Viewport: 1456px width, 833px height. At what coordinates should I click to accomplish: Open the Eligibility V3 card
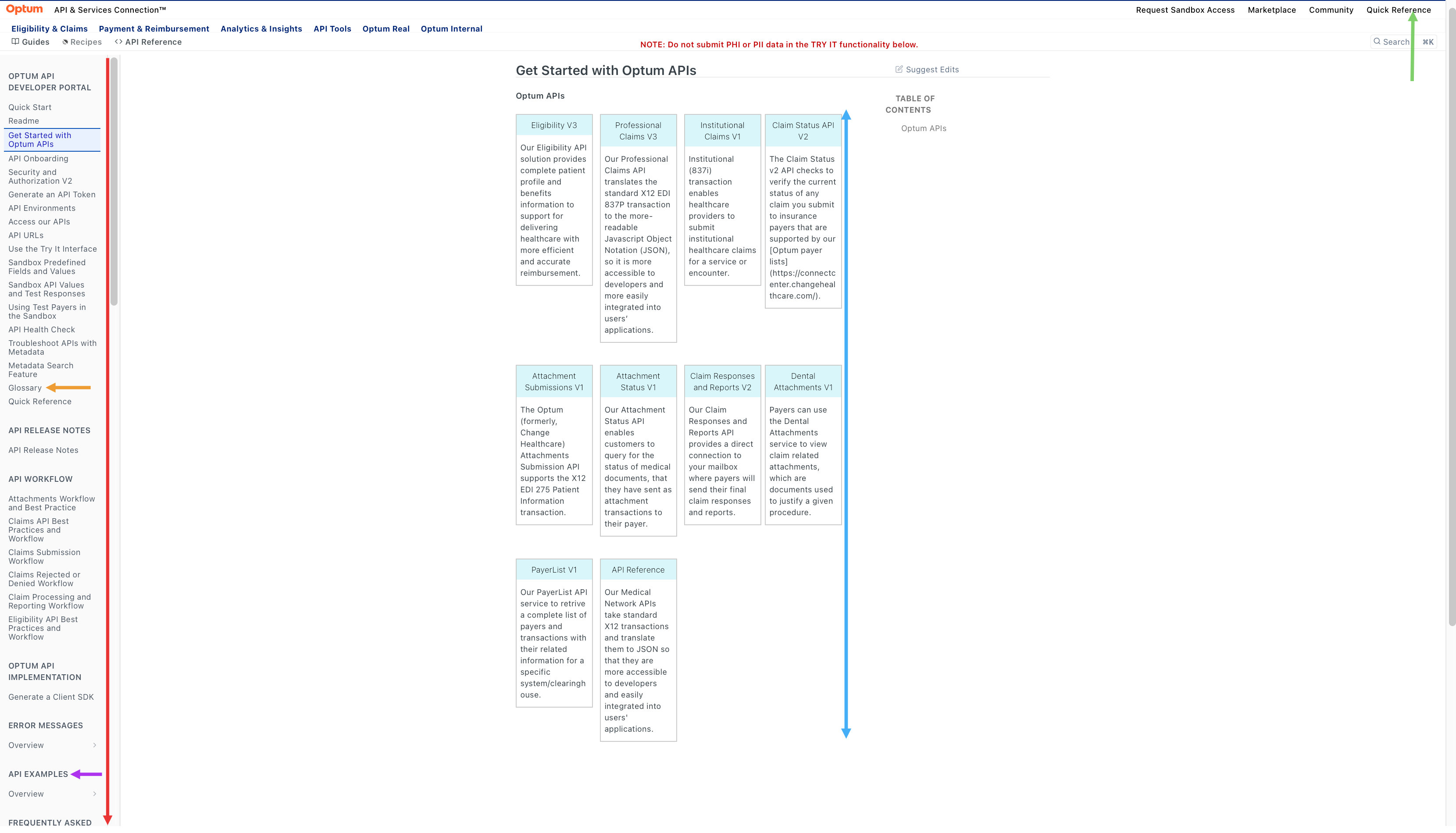coord(554,199)
